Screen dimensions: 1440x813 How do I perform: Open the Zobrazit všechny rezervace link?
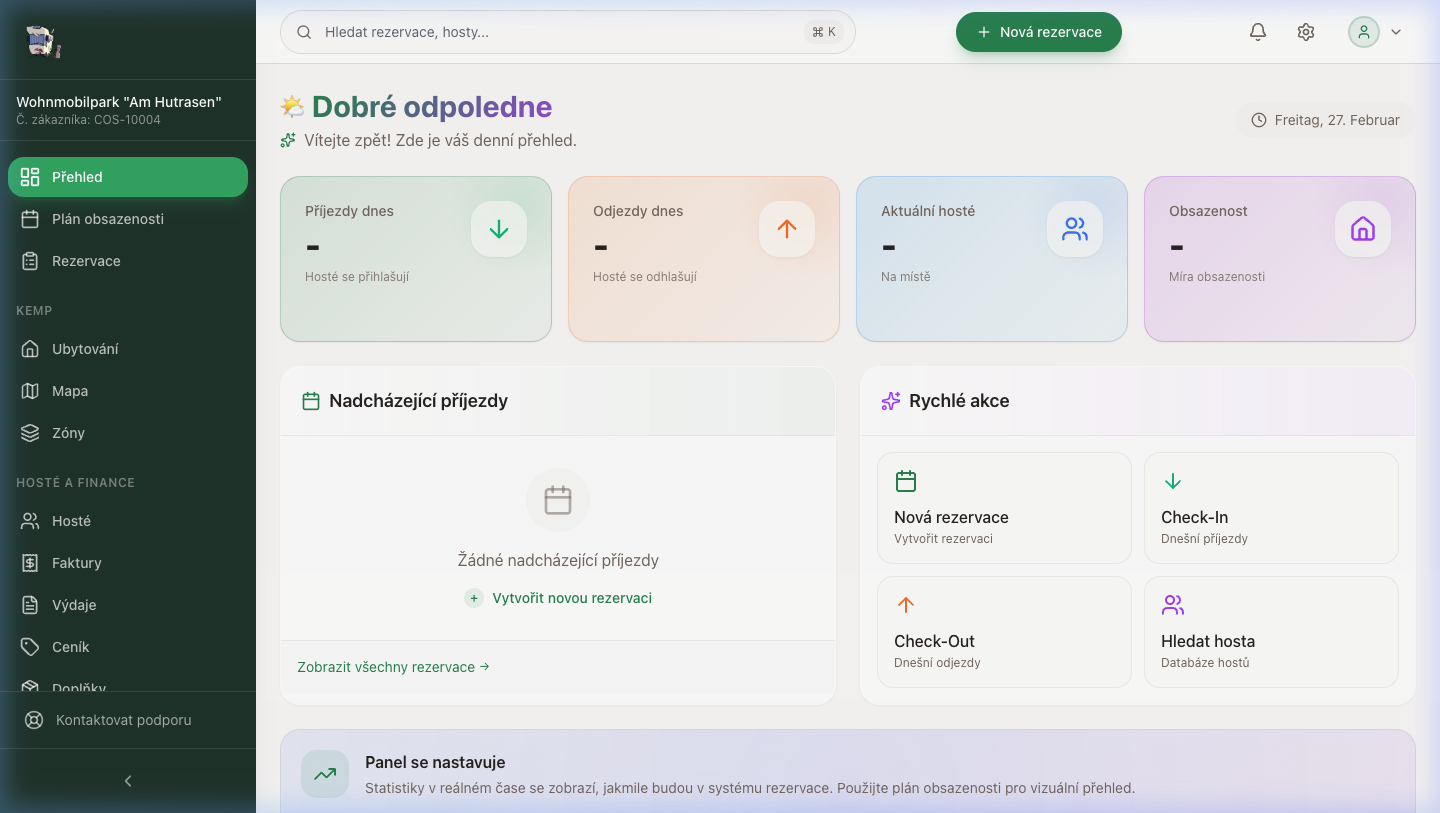coord(392,666)
